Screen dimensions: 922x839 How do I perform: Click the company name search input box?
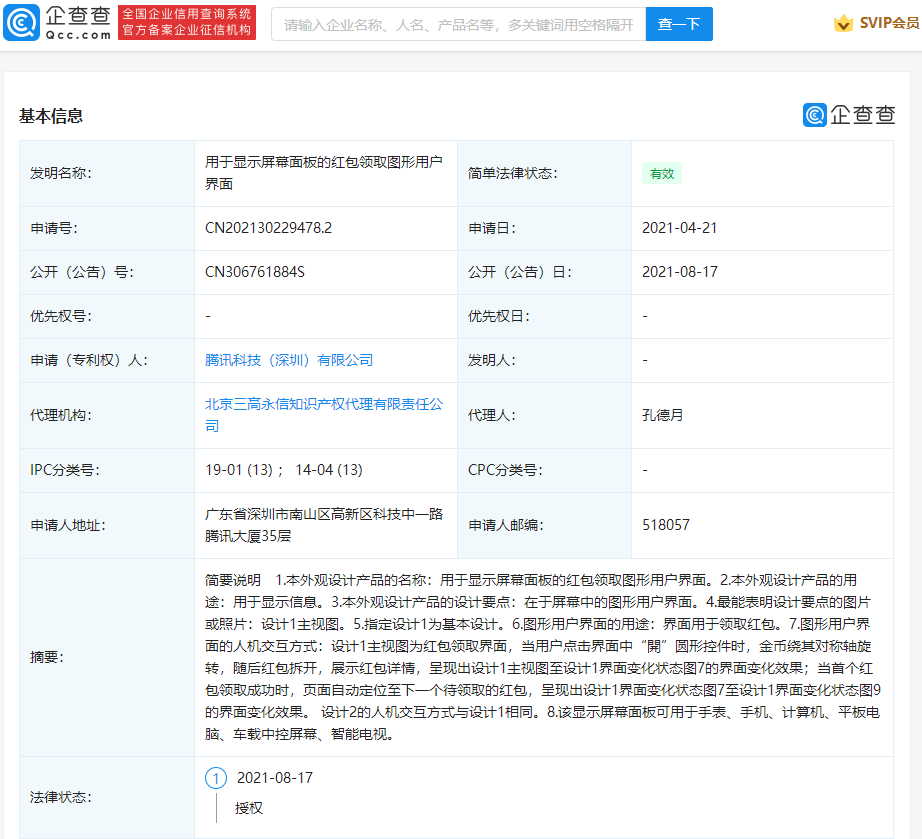(458, 24)
